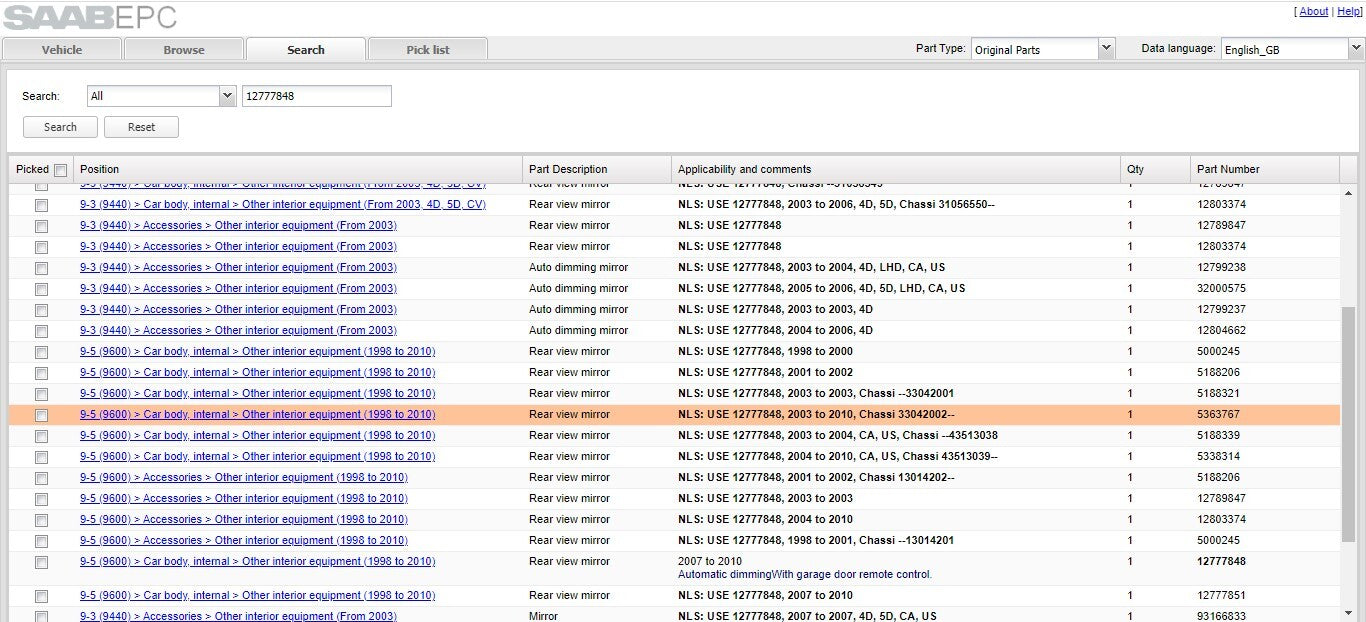The image size is (1366, 622).
Task: Click part number 12777851 cell
Action: [x=1221, y=595]
